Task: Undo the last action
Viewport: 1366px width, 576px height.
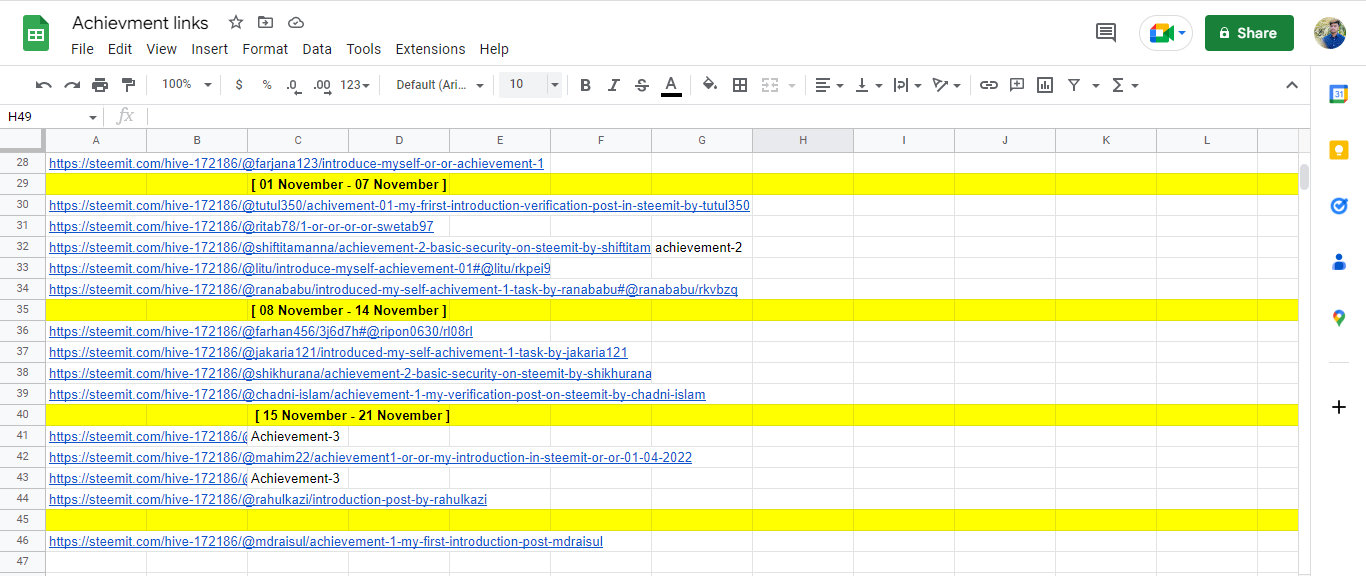Action: (x=44, y=85)
